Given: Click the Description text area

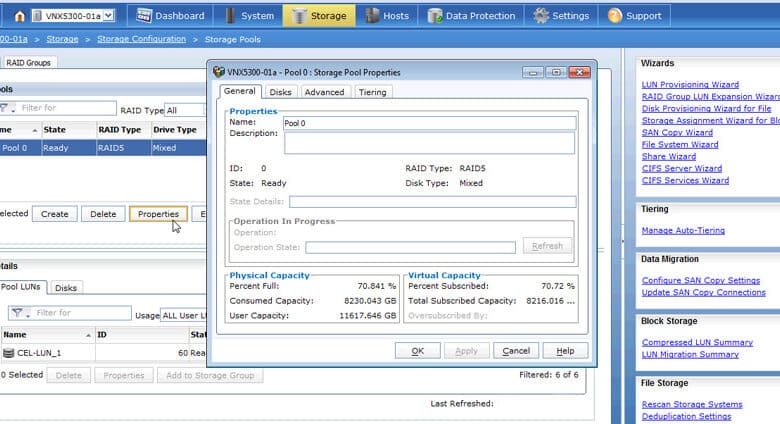Looking at the screenshot, I should pos(429,143).
